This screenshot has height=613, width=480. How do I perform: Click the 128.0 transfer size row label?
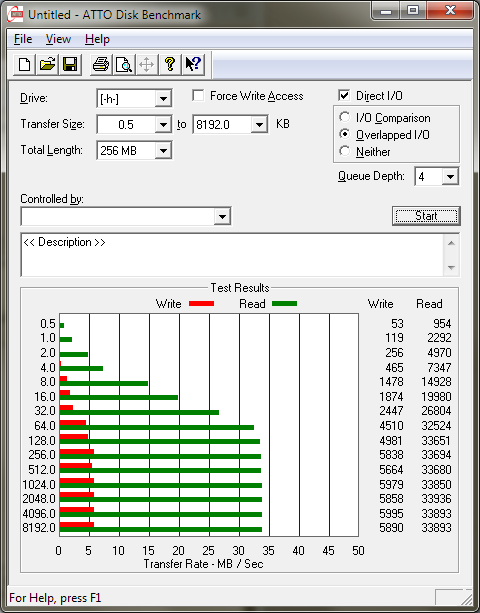[x=42, y=441]
